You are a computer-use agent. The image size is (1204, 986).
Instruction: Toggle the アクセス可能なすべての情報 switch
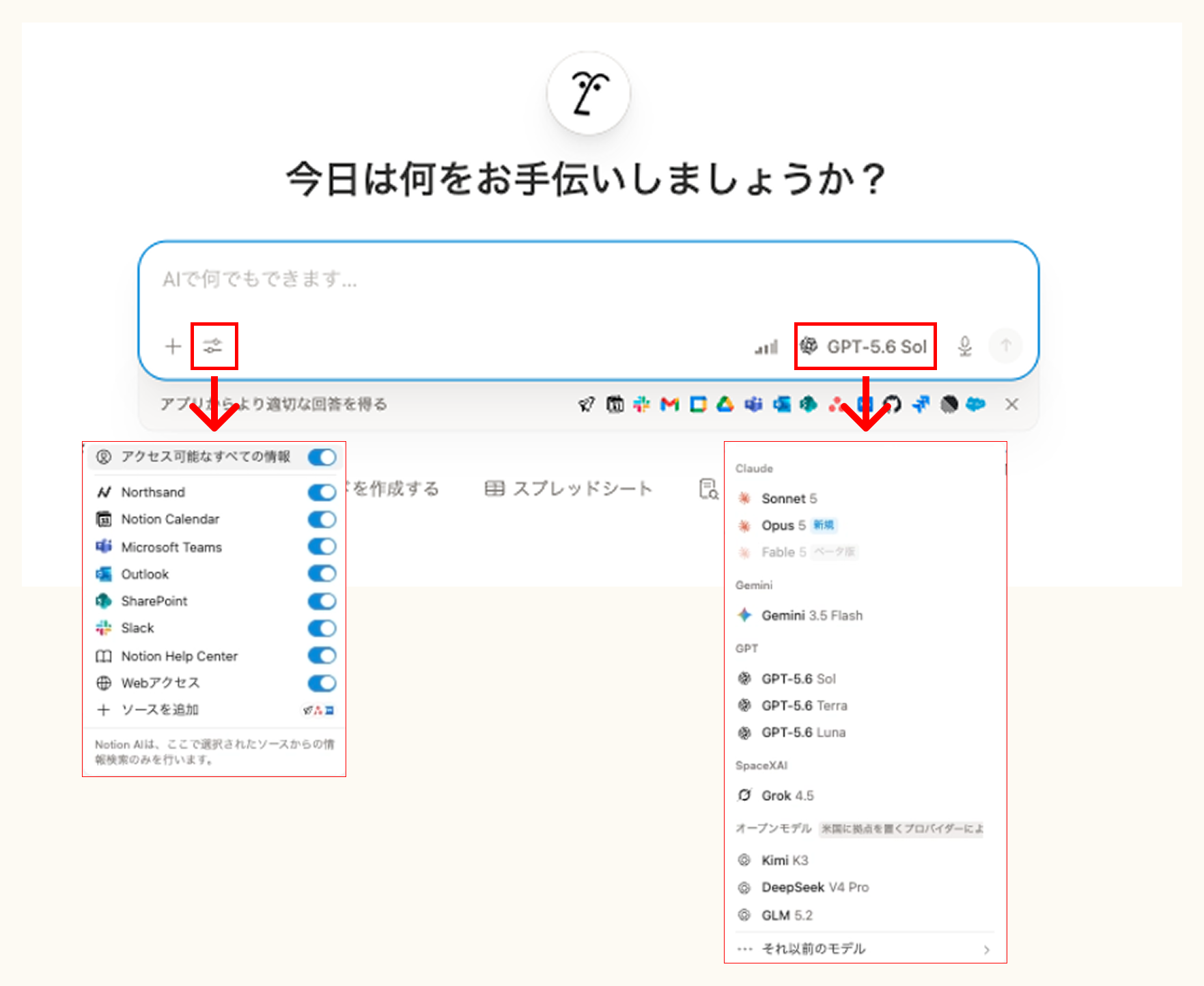tap(322, 457)
